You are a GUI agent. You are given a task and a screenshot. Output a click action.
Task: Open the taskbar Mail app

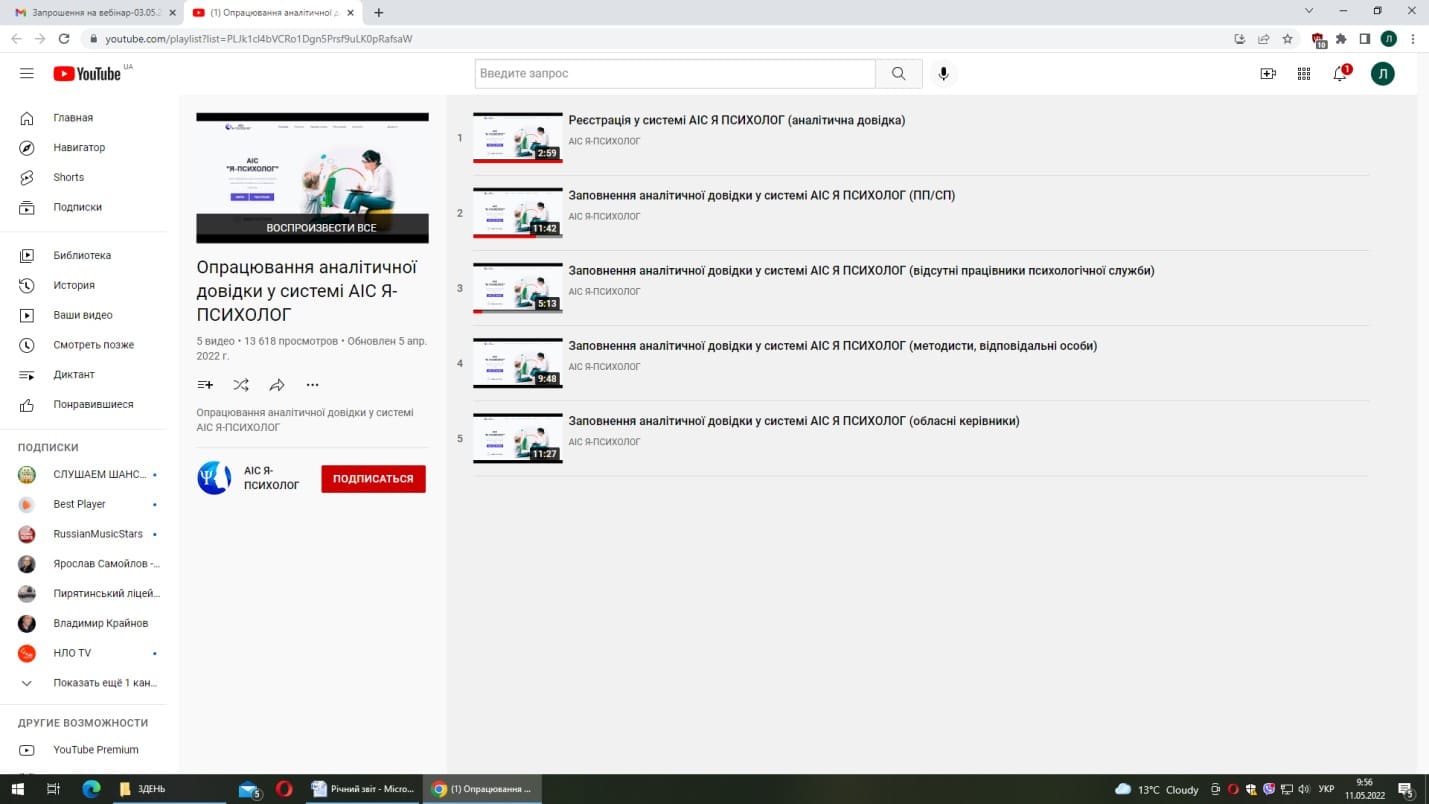[x=250, y=789]
